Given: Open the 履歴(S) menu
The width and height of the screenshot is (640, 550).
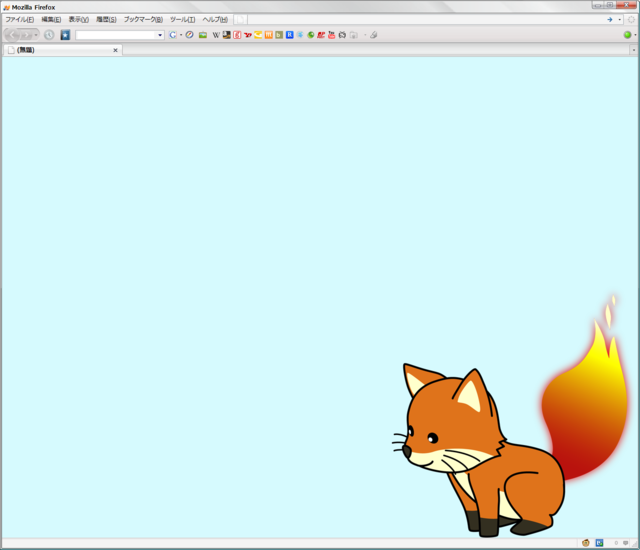Looking at the screenshot, I should 106,20.
